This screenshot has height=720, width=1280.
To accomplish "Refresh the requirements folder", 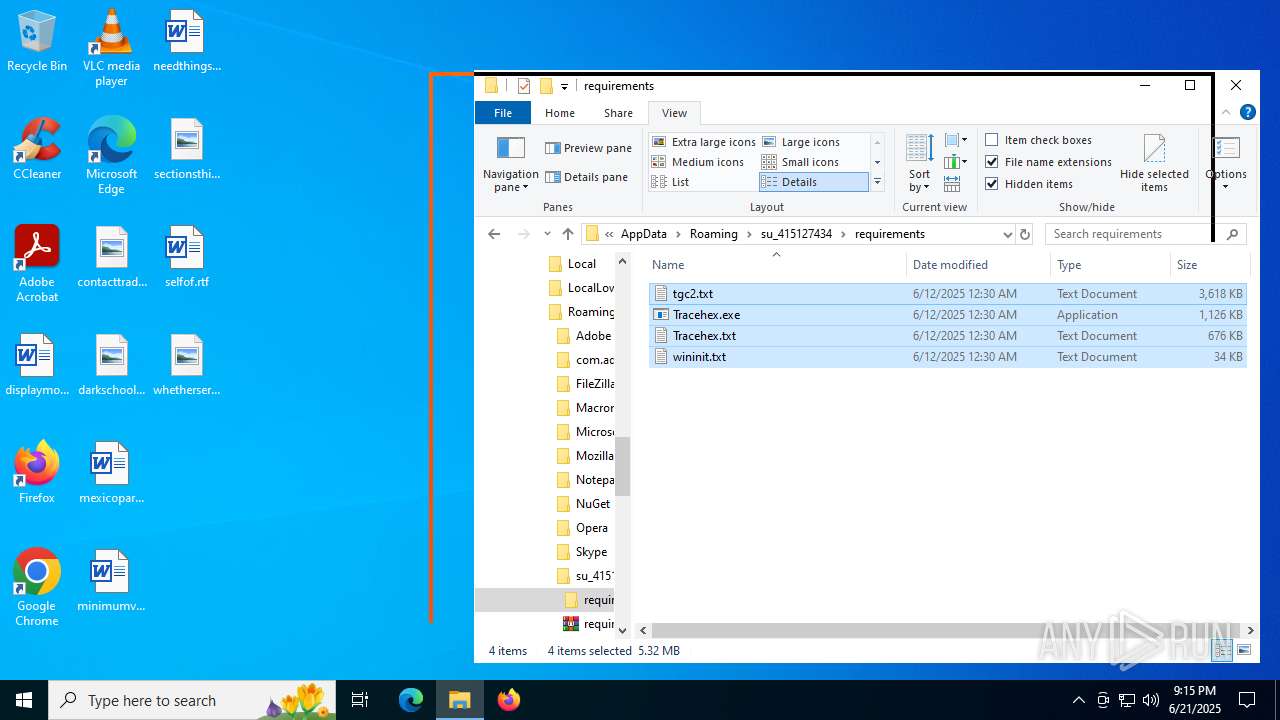I will coord(1024,234).
